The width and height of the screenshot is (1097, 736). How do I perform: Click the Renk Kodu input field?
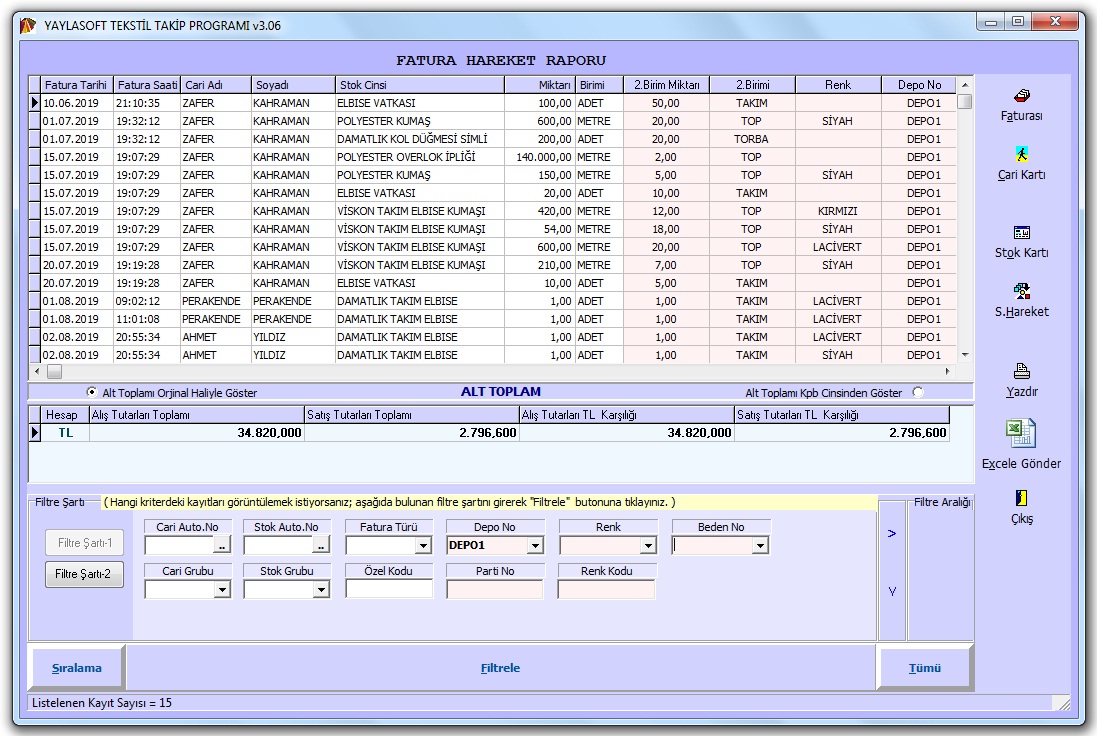click(x=607, y=589)
